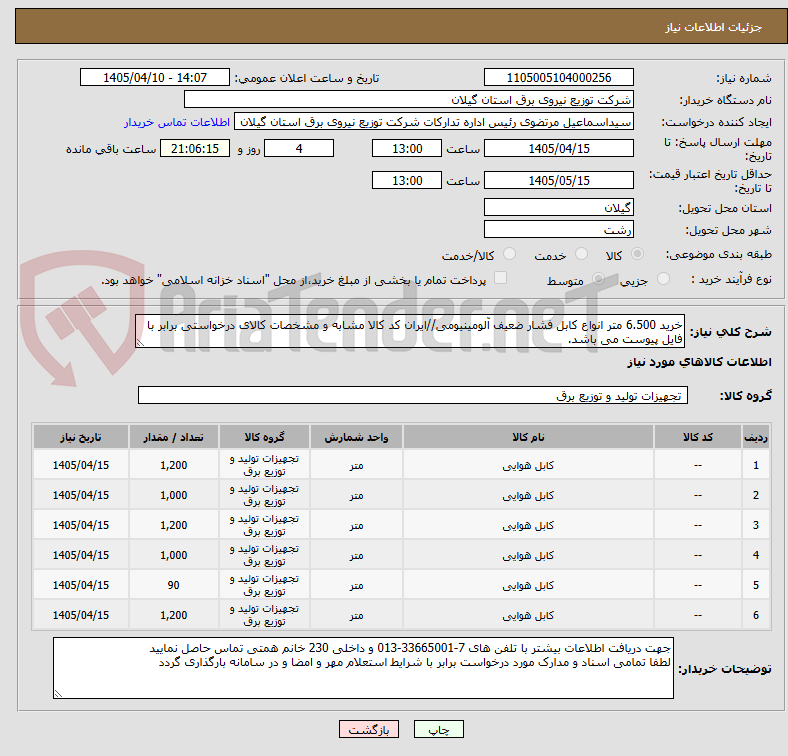This screenshot has height=756, width=788.
Task: Click the remaining time field 21:06:15
Action: click(x=195, y=148)
